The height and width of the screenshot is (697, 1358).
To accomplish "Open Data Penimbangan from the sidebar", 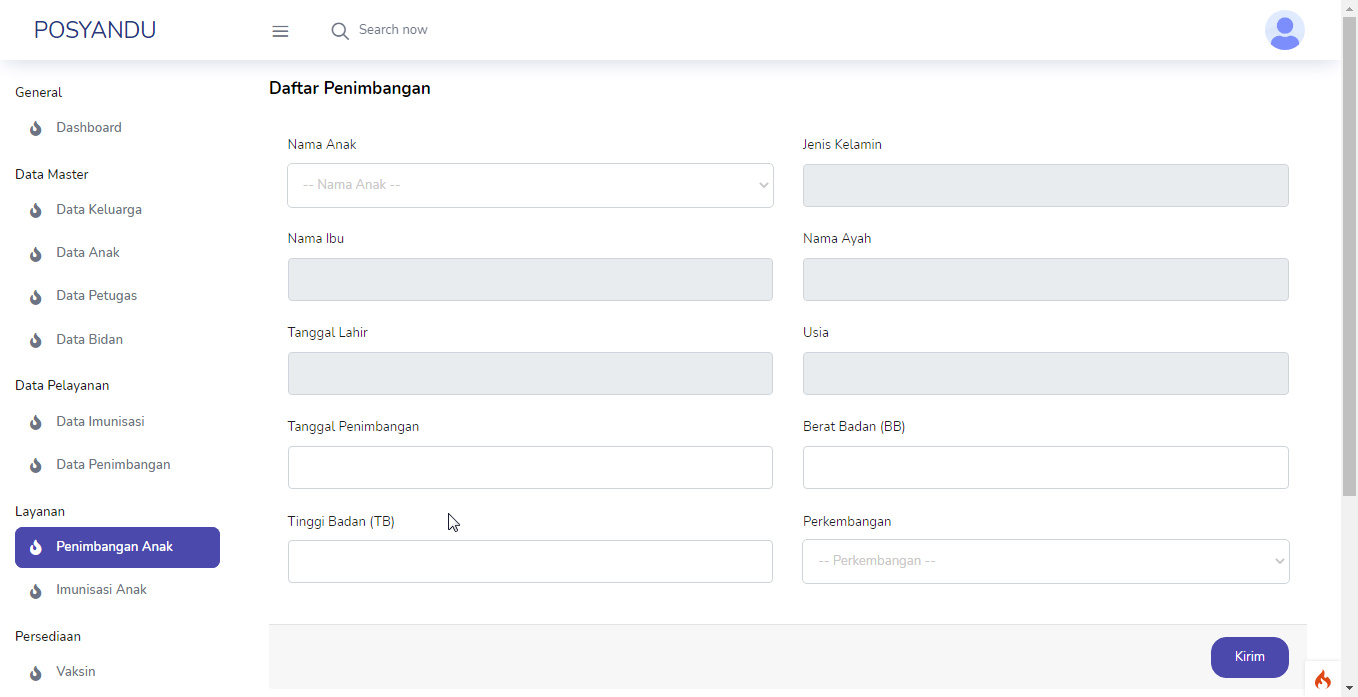I will pyautogui.click(x=114, y=464).
